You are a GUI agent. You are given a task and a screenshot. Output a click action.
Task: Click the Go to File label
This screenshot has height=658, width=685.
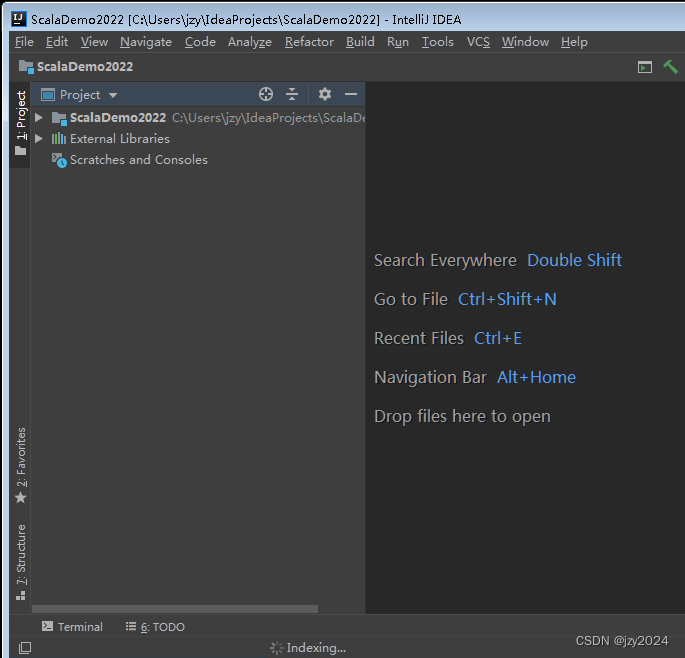point(411,299)
